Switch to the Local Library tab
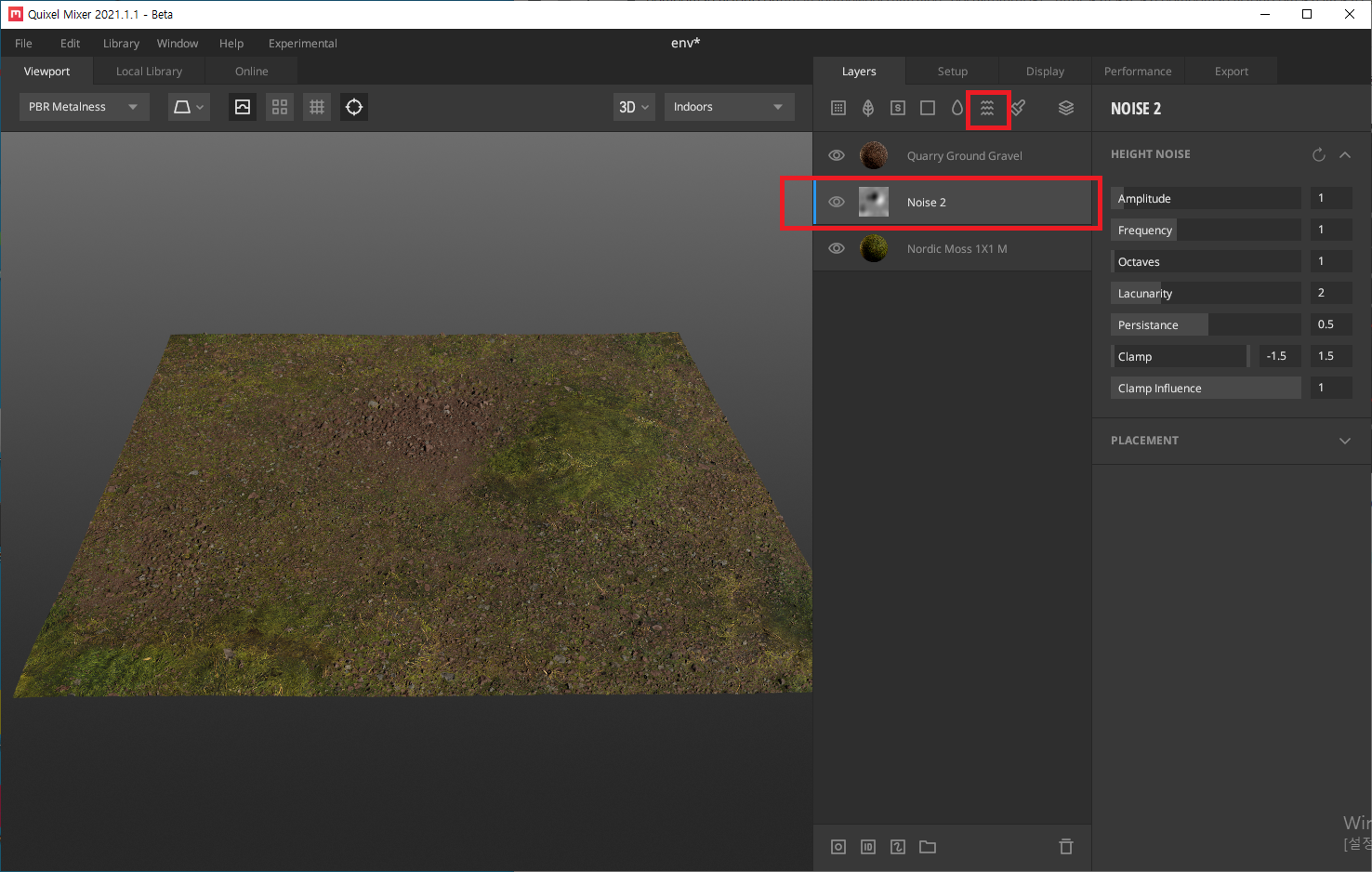 coord(150,72)
